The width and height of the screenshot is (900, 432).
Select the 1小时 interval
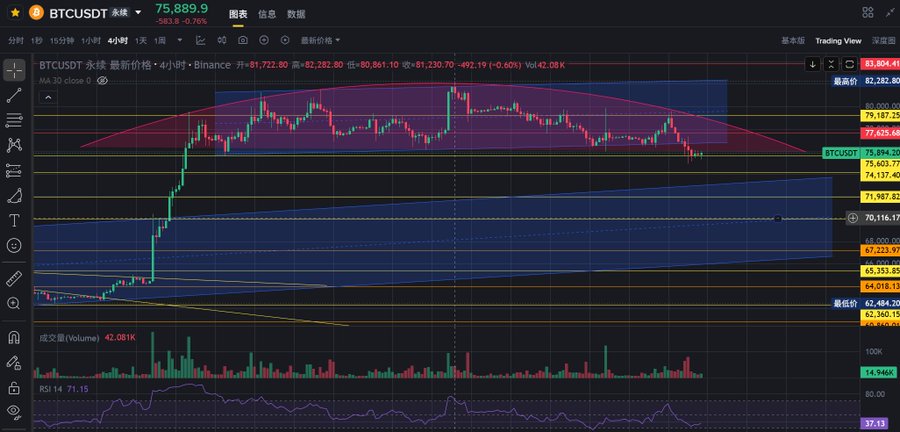coord(91,41)
